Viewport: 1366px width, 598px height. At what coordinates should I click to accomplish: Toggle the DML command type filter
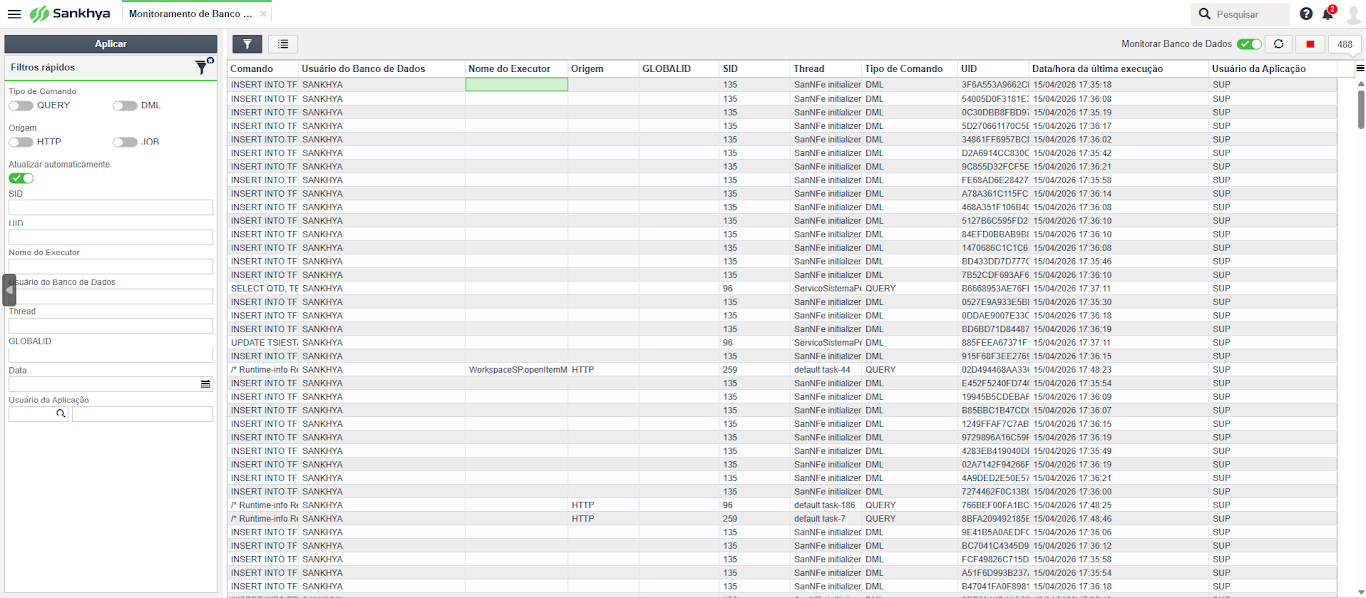click(125, 105)
